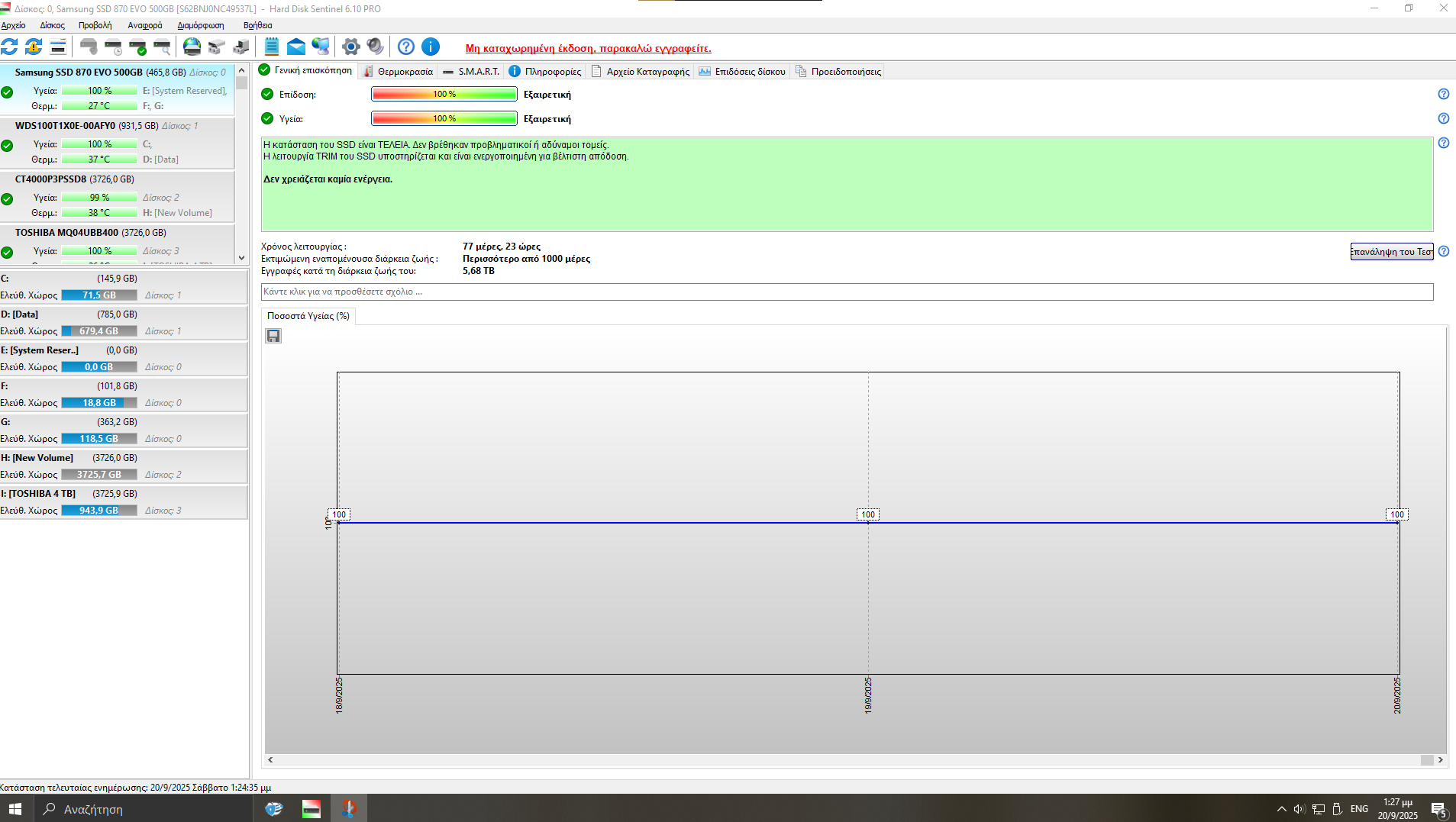The width and height of the screenshot is (1456, 822).
Task: Switch to the Επιδόσεις δίσκου tab
Action: tap(741, 72)
